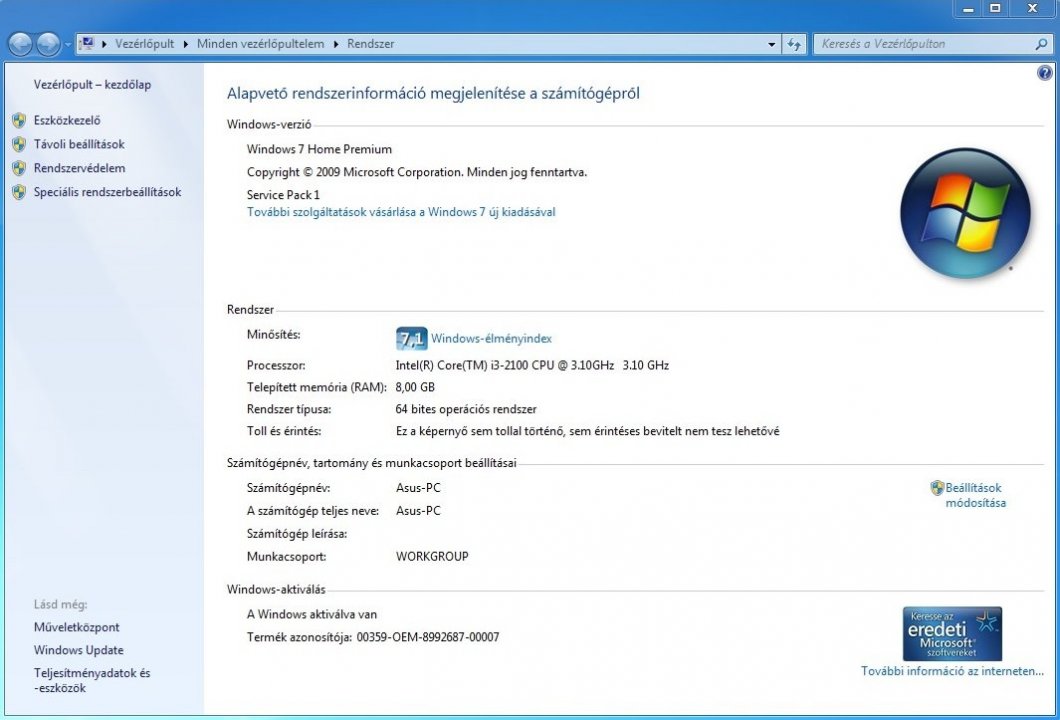
Task: Expand the arrow after Minden vezérlőpultelem
Action: (x=336, y=44)
